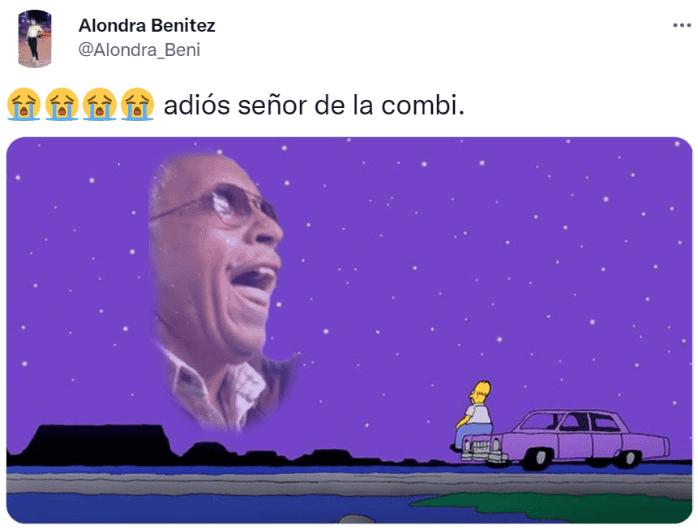The image size is (698, 530).
Task: Click the man's collared shirt in image
Action: 225,389
